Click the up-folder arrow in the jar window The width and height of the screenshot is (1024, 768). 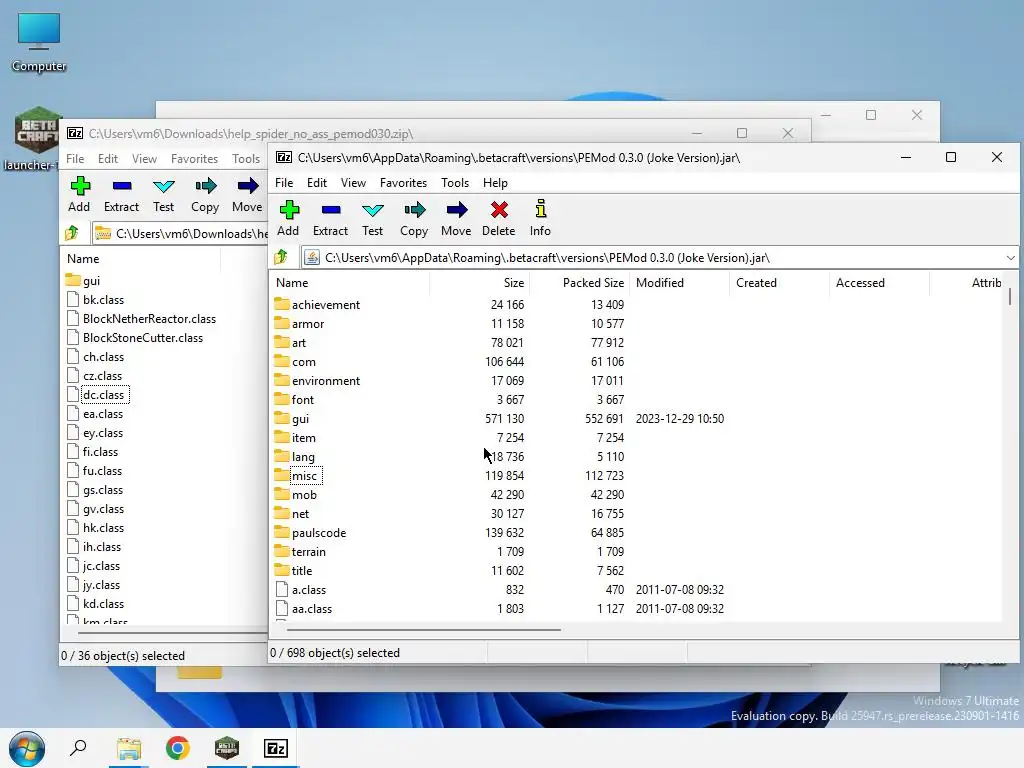pyautogui.click(x=281, y=257)
